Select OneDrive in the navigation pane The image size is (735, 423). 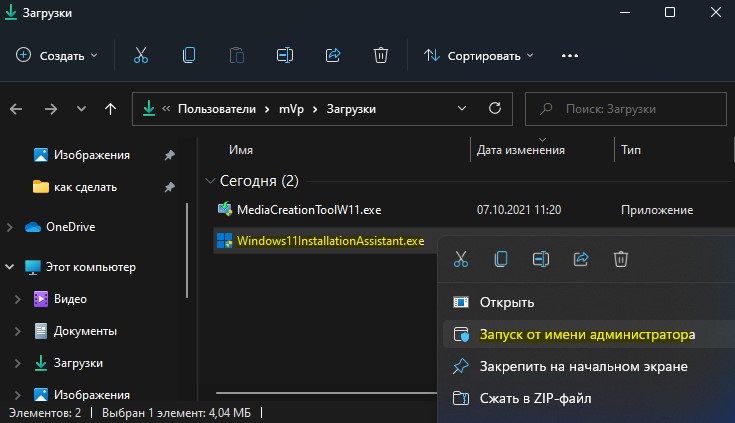coord(70,227)
